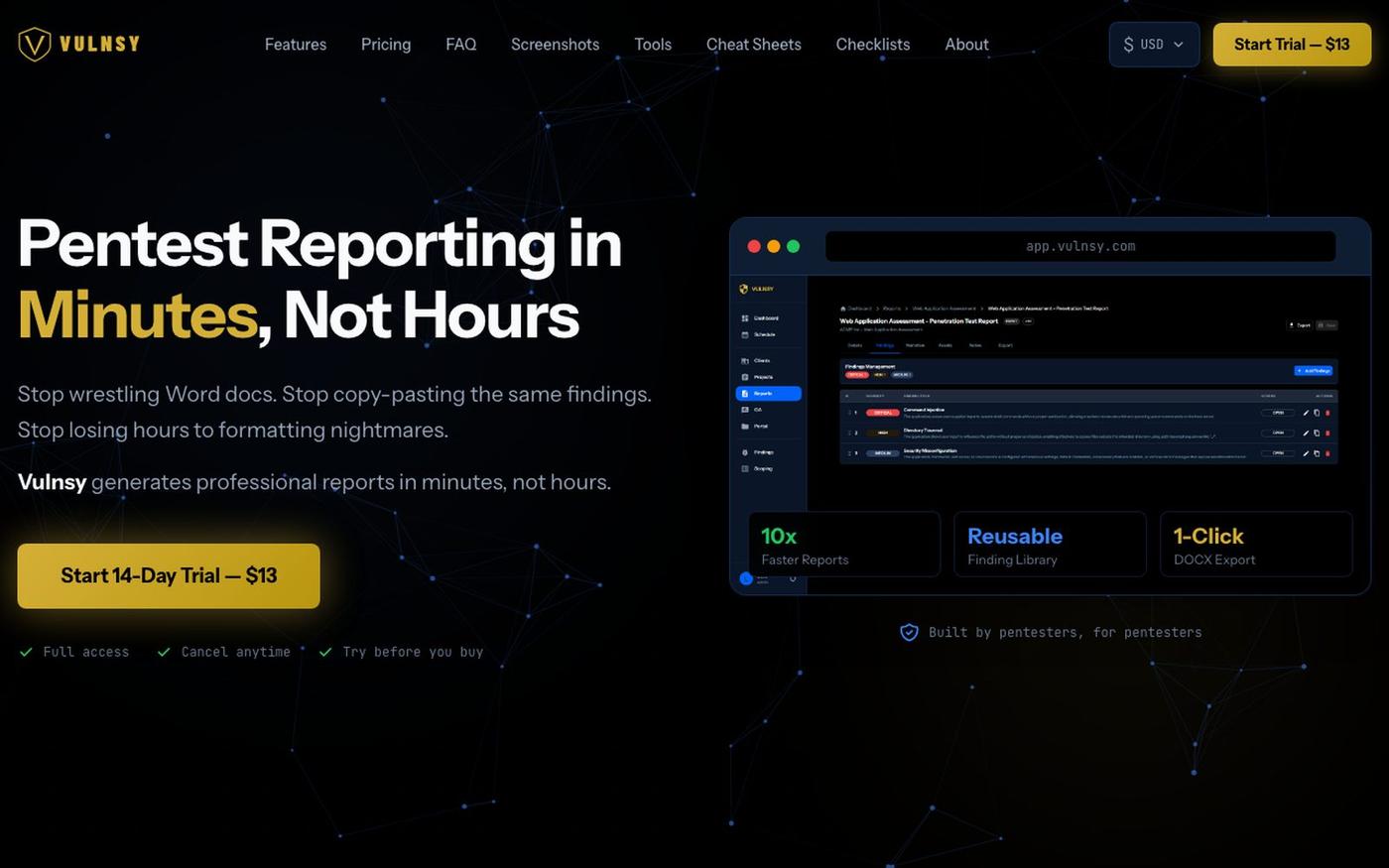The width and height of the screenshot is (1389, 868).
Task: Click red CRITICAL badge on Command Injection row
Action: (883, 413)
